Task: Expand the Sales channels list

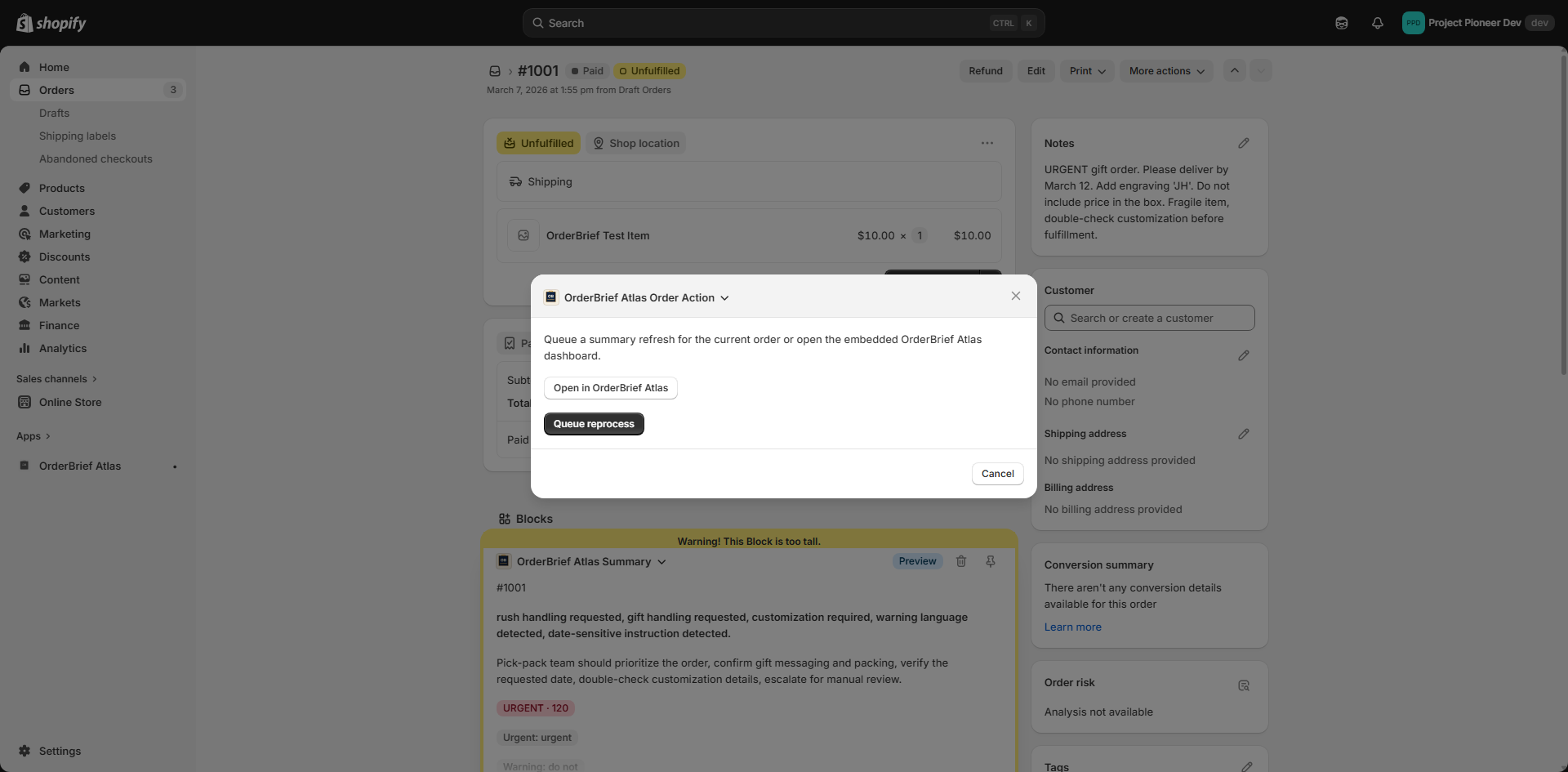Action: (x=56, y=379)
